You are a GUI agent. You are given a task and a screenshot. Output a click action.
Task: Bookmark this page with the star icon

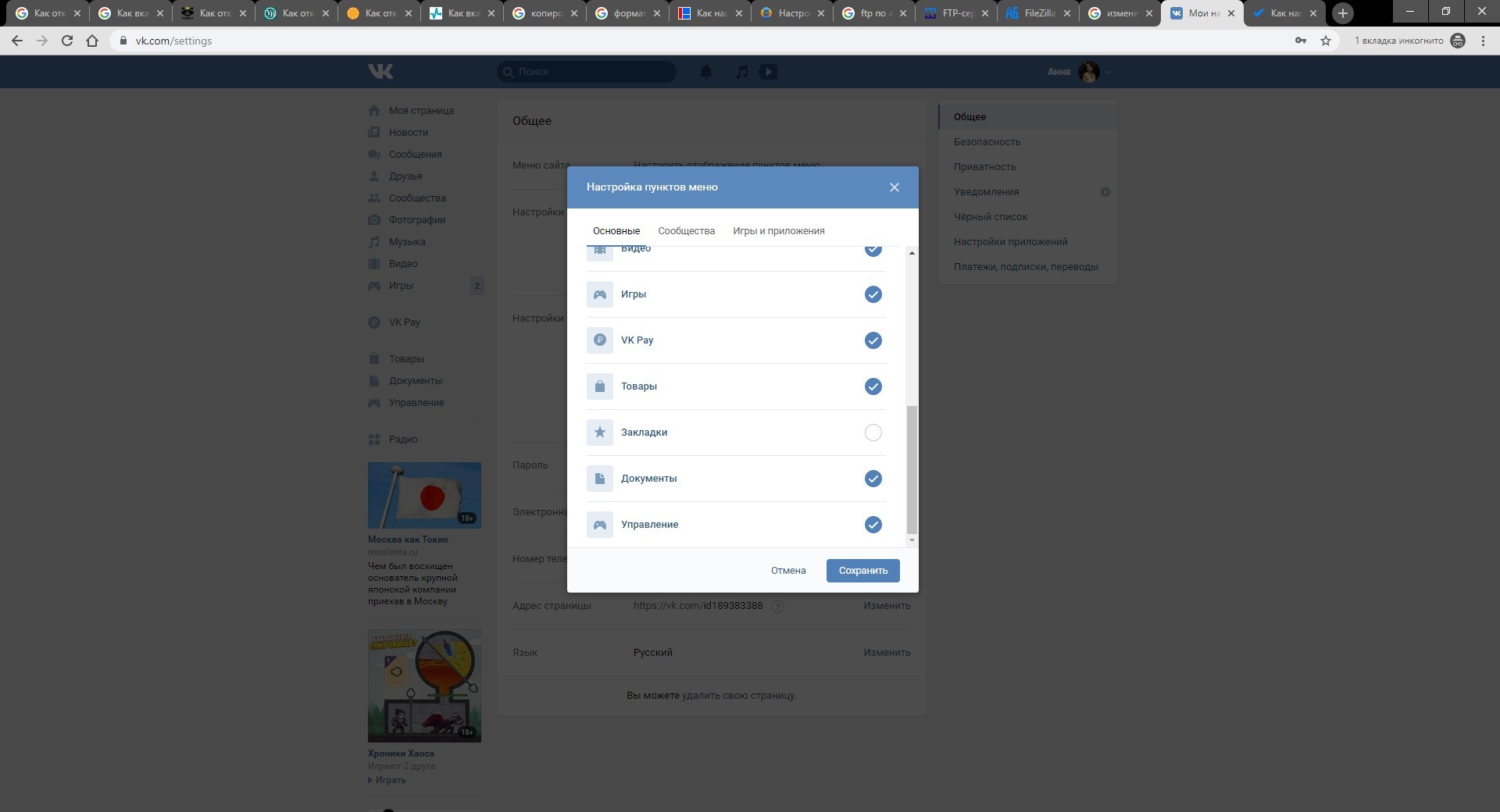pyautogui.click(x=1326, y=41)
